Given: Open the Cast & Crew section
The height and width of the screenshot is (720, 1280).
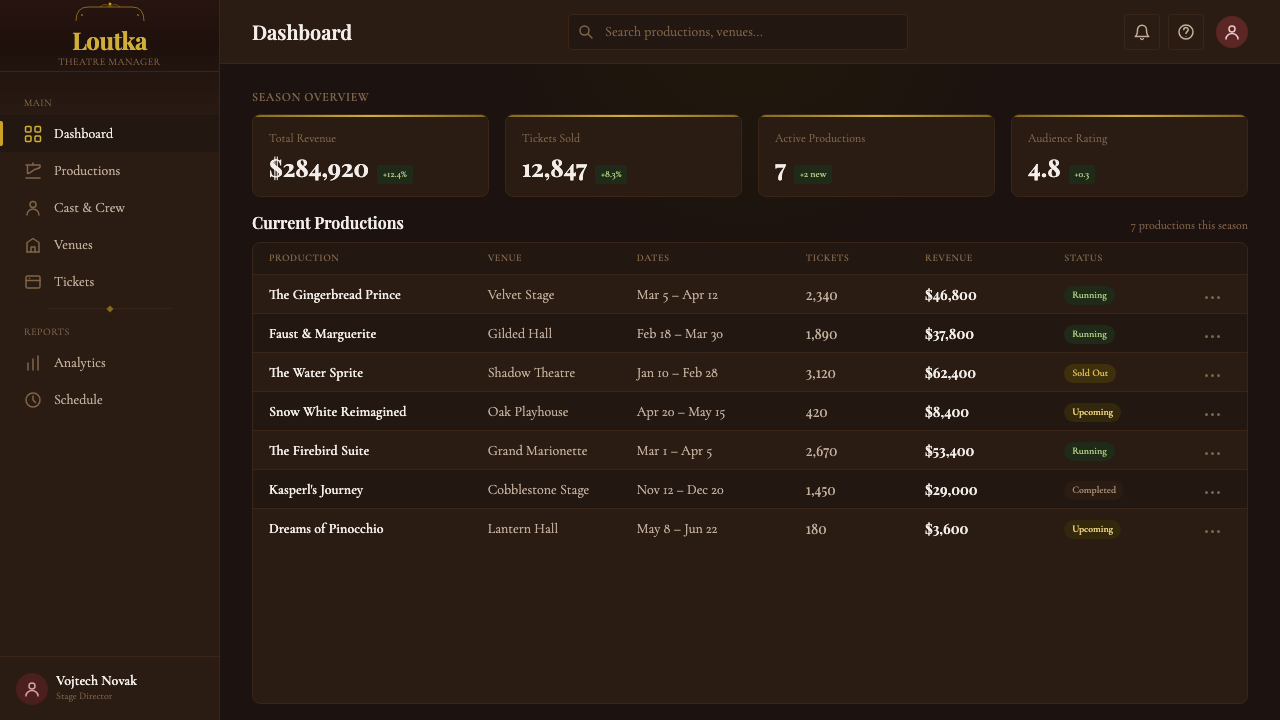Looking at the screenshot, I should pyautogui.click(x=109, y=208).
